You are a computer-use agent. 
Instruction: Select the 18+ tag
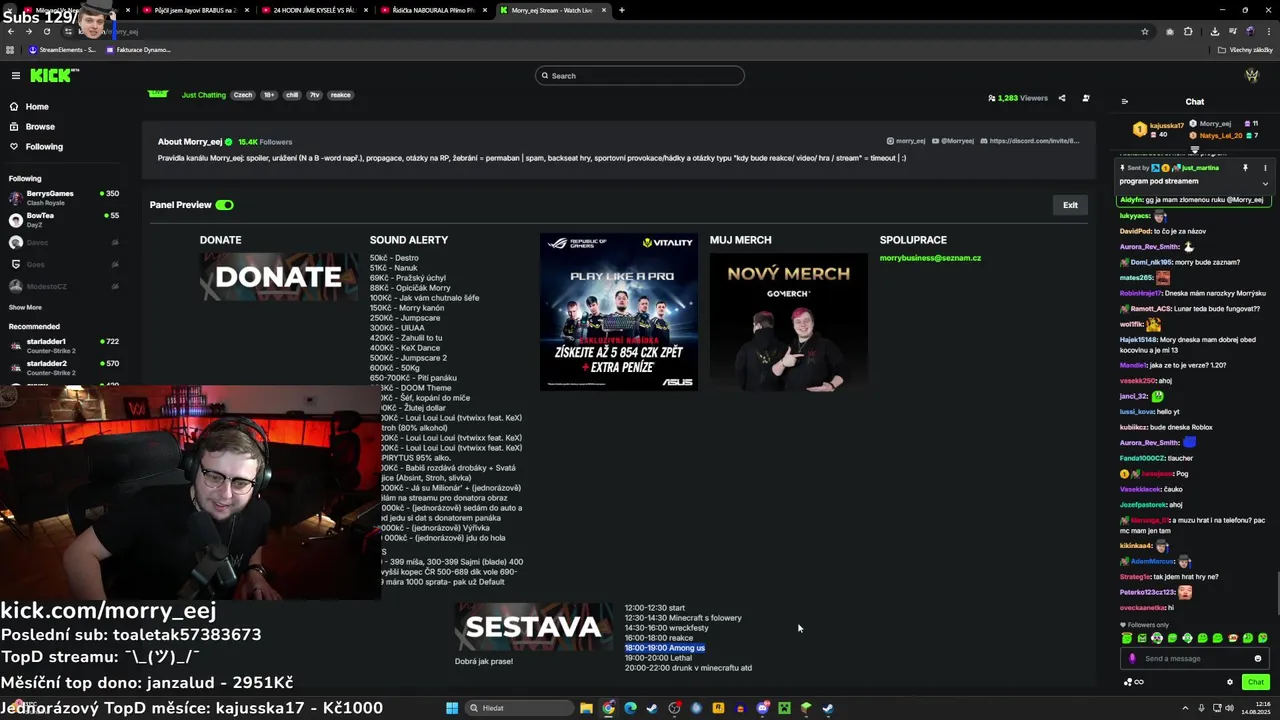(269, 95)
